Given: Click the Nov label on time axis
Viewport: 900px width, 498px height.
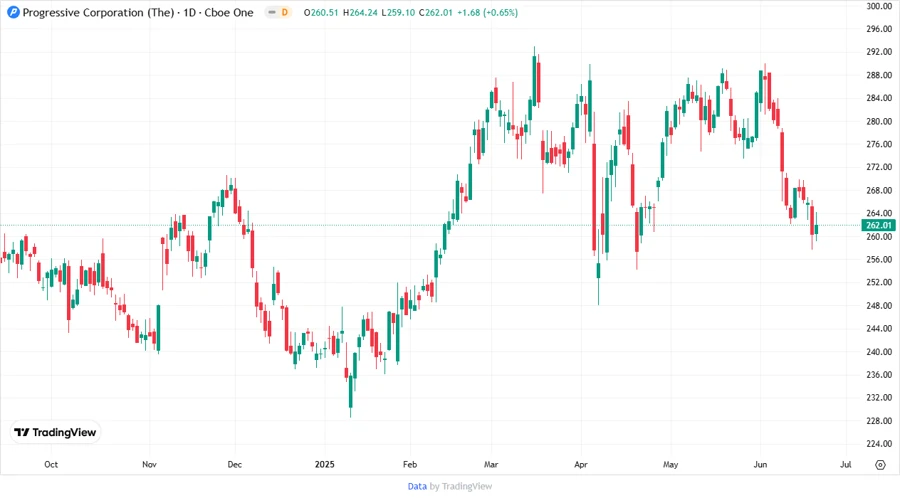Looking at the screenshot, I should (149, 464).
